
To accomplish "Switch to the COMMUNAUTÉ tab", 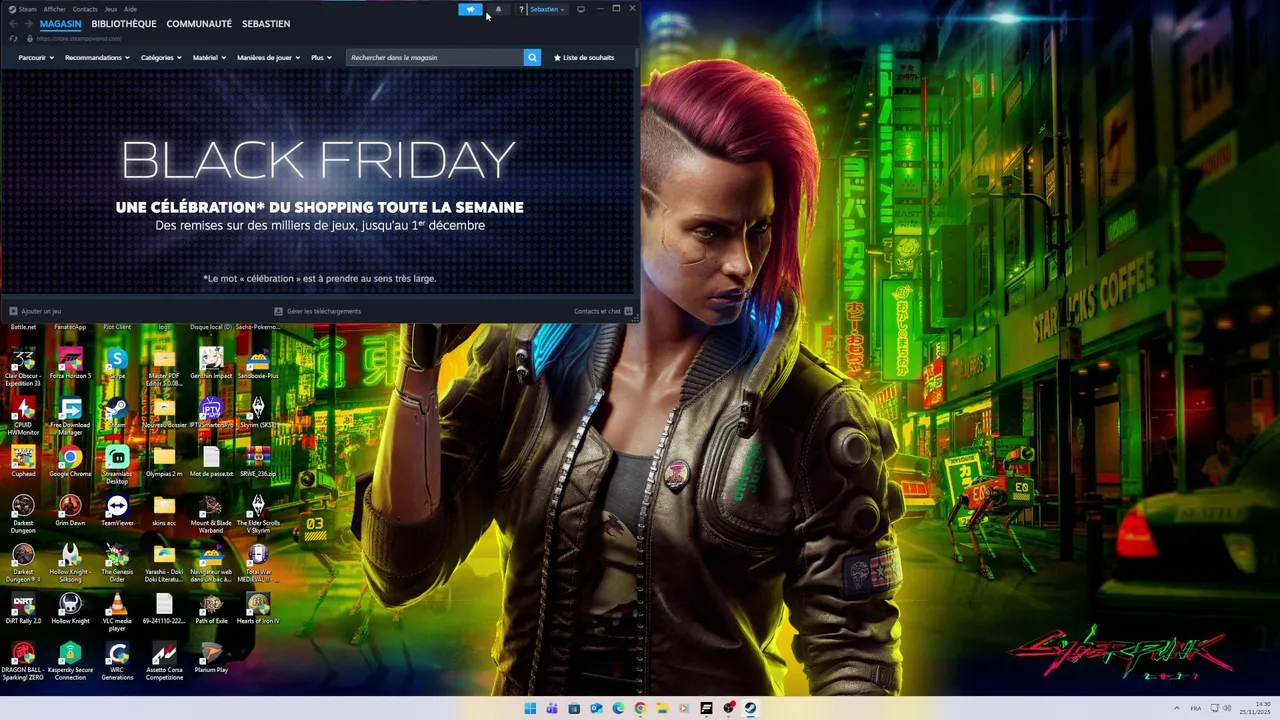I will pos(199,23).
